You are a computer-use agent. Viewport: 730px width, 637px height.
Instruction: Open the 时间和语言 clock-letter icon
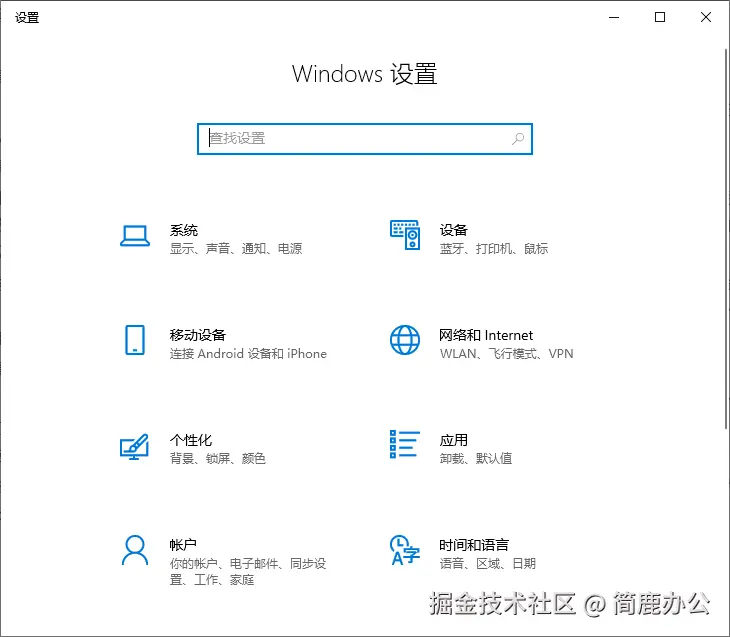pos(405,550)
